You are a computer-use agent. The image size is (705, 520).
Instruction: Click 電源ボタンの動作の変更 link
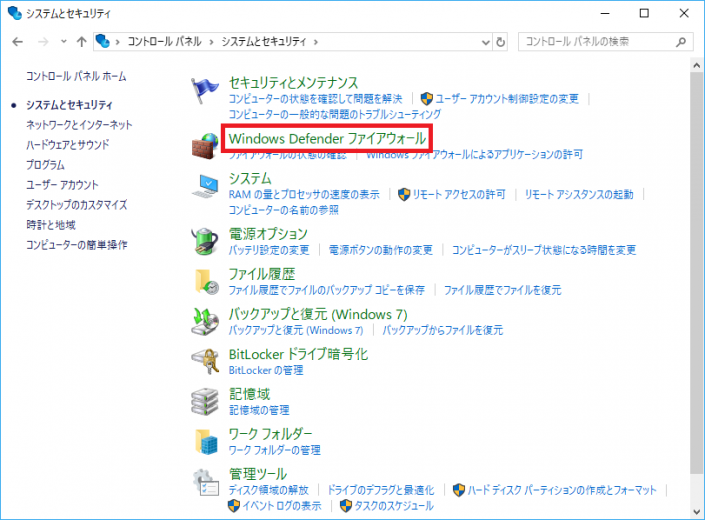tap(381, 250)
